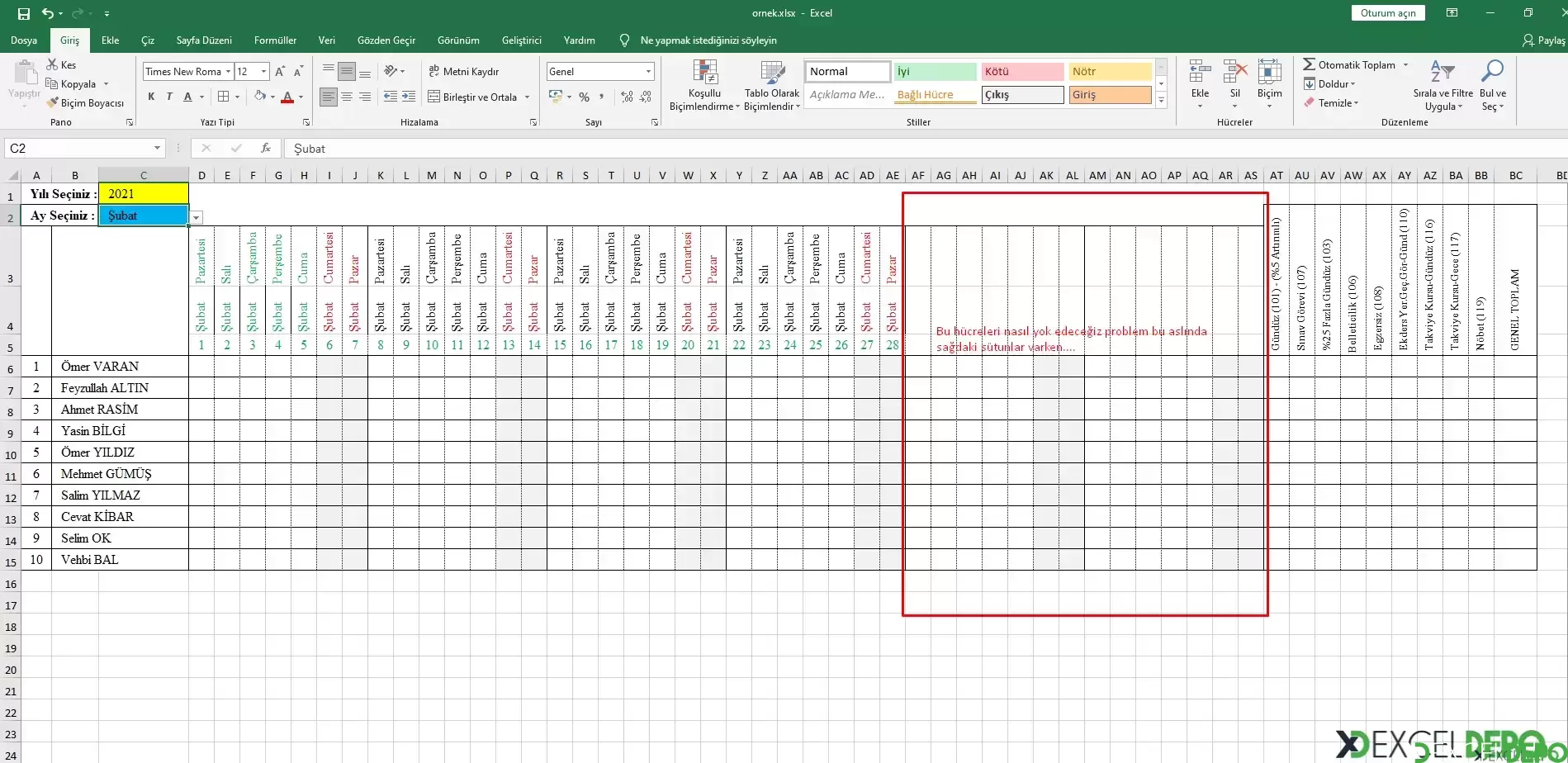The height and width of the screenshot is (763, 1568).
Task: Select the İyi green cell style
Action: [x=936, y=72]
